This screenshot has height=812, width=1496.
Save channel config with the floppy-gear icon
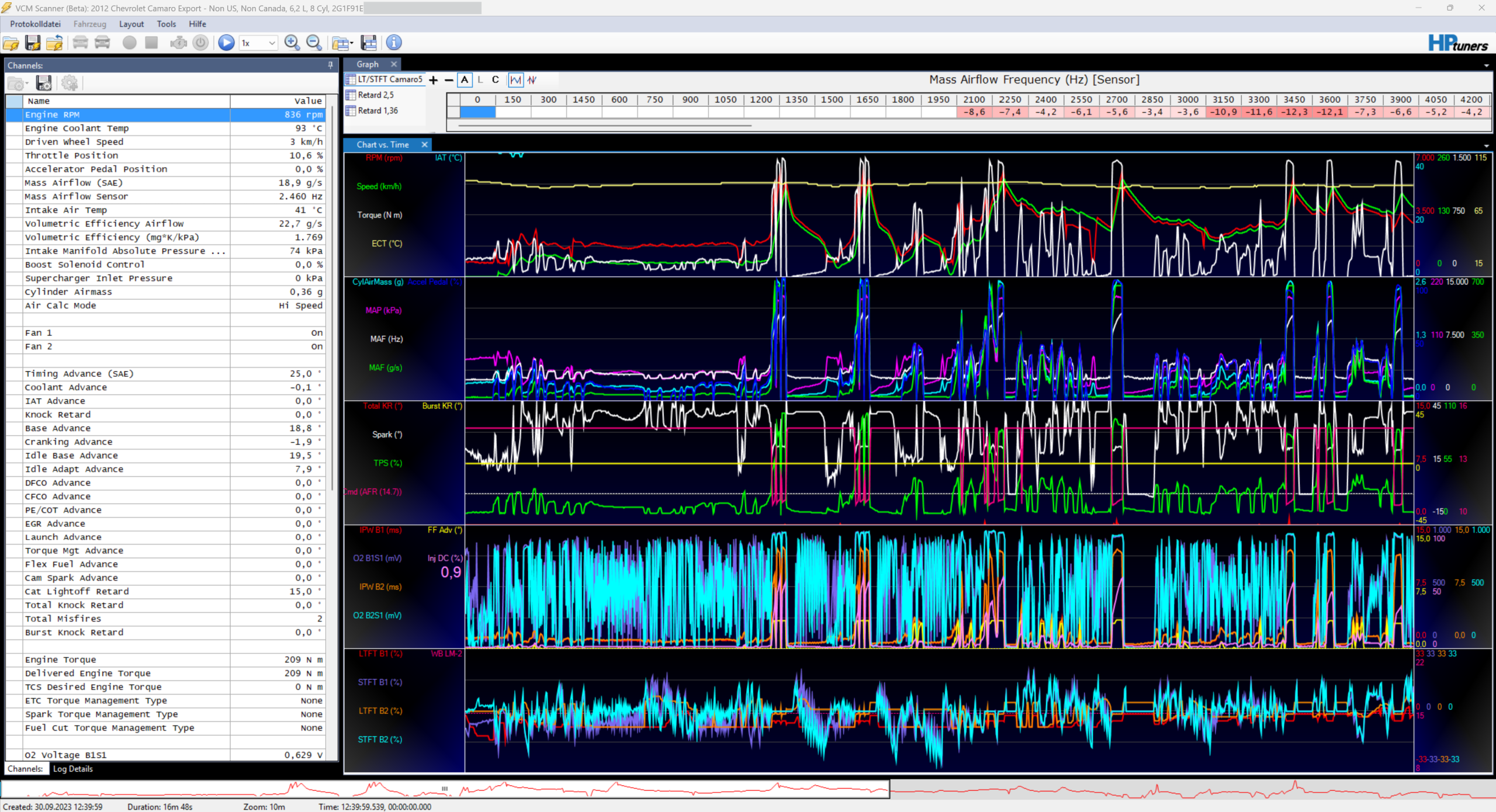pos(44,84)
